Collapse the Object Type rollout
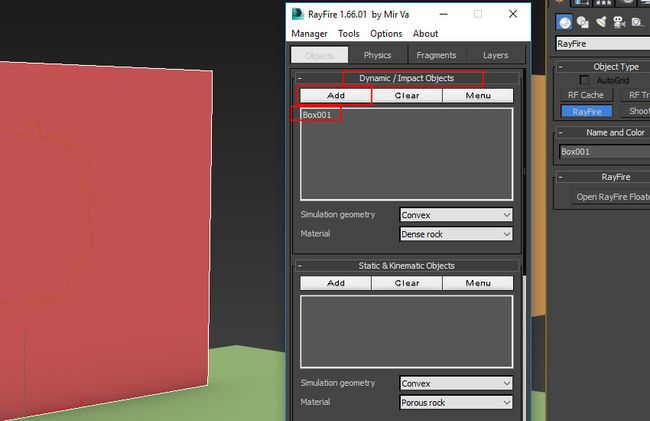 pyautogui.click(x=560, y=66)
